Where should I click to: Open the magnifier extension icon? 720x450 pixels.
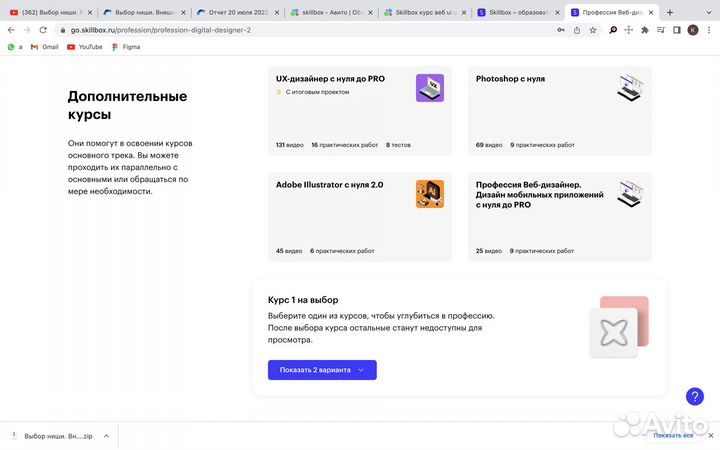tap(613, 30)
